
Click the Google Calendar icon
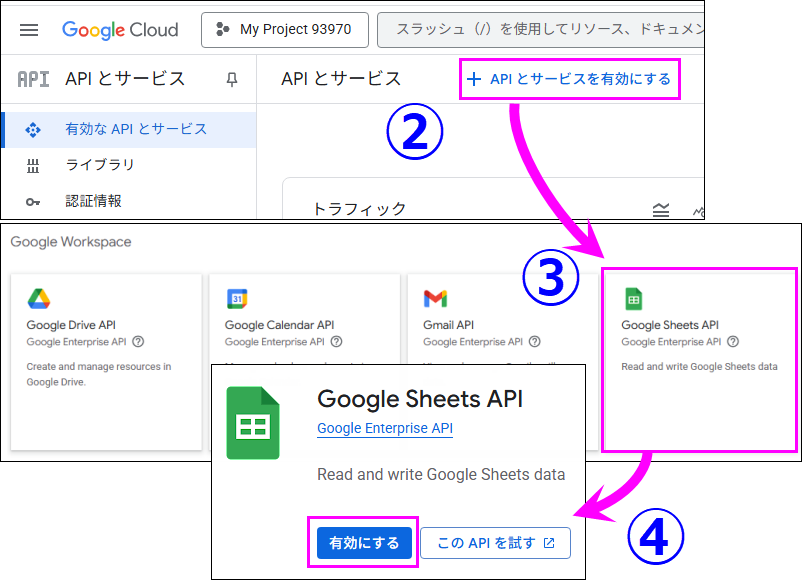(237, 299)
